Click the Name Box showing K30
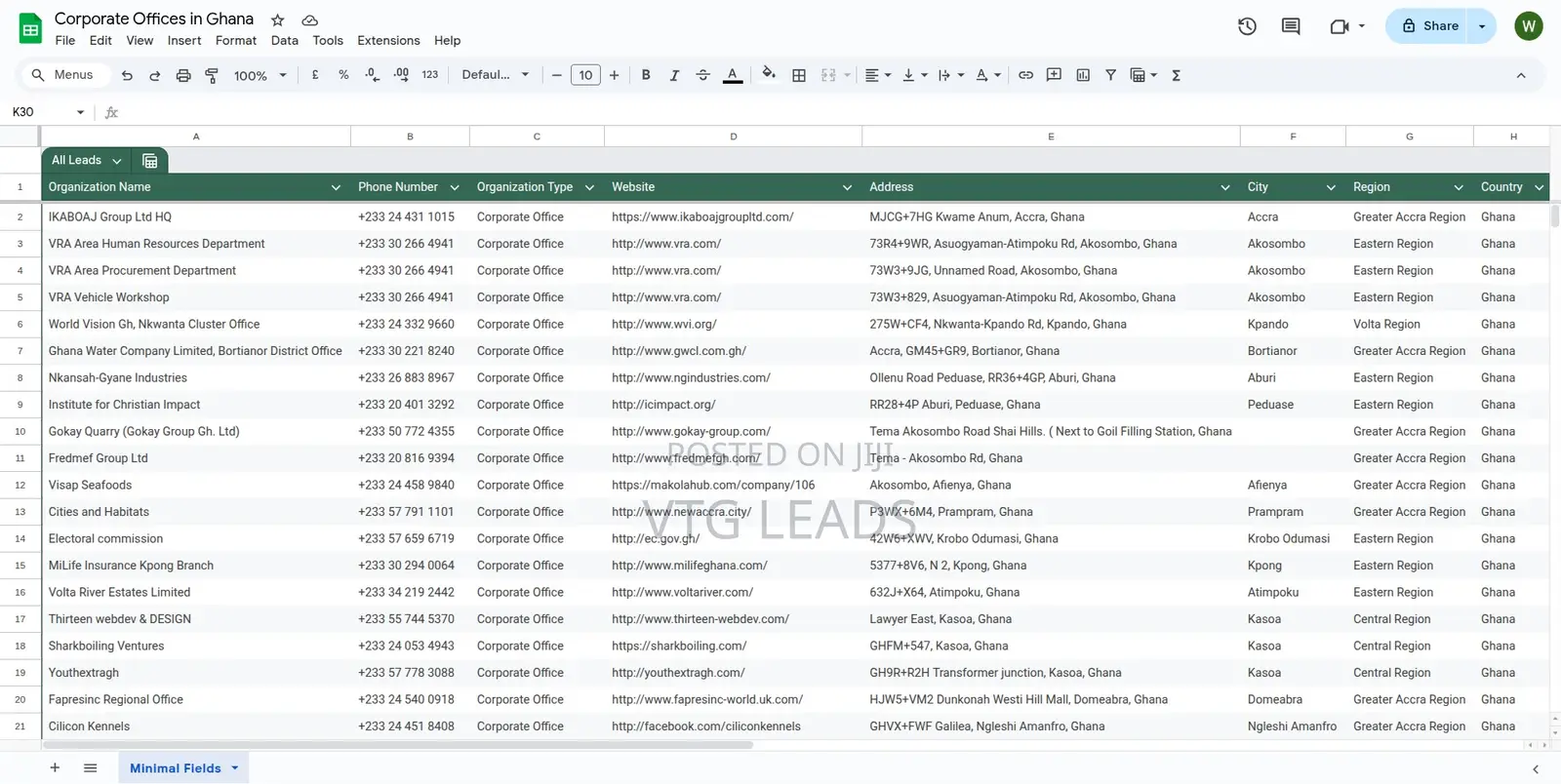 coord(47,112)
